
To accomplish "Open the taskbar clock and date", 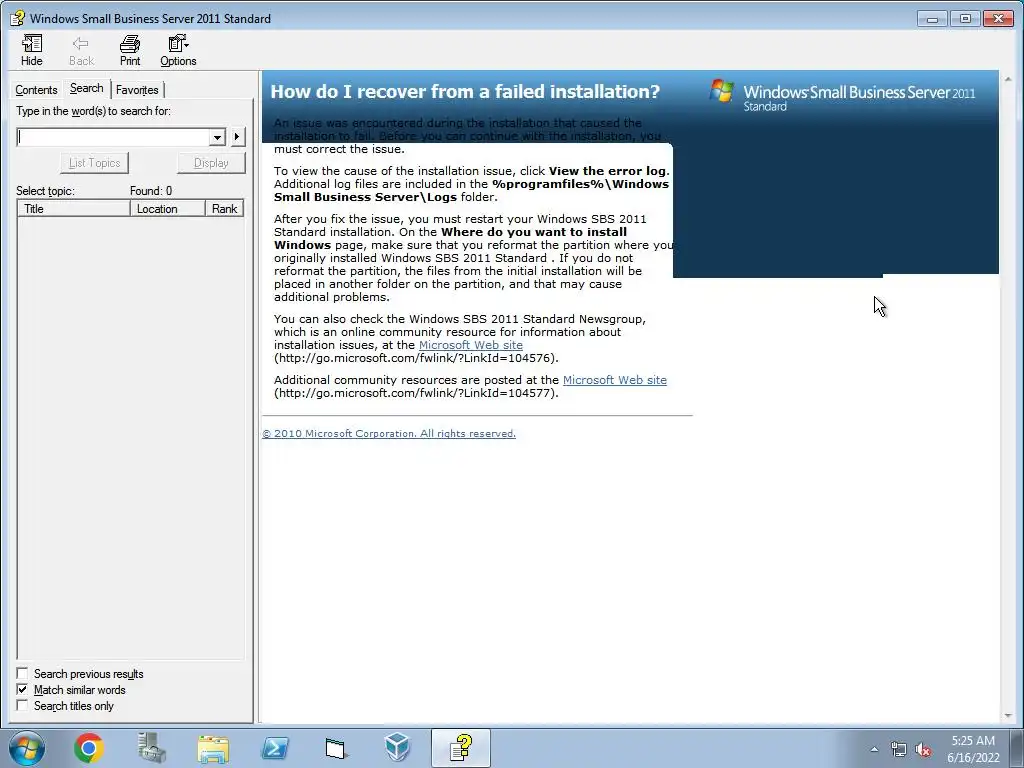I will pos(973,749).
